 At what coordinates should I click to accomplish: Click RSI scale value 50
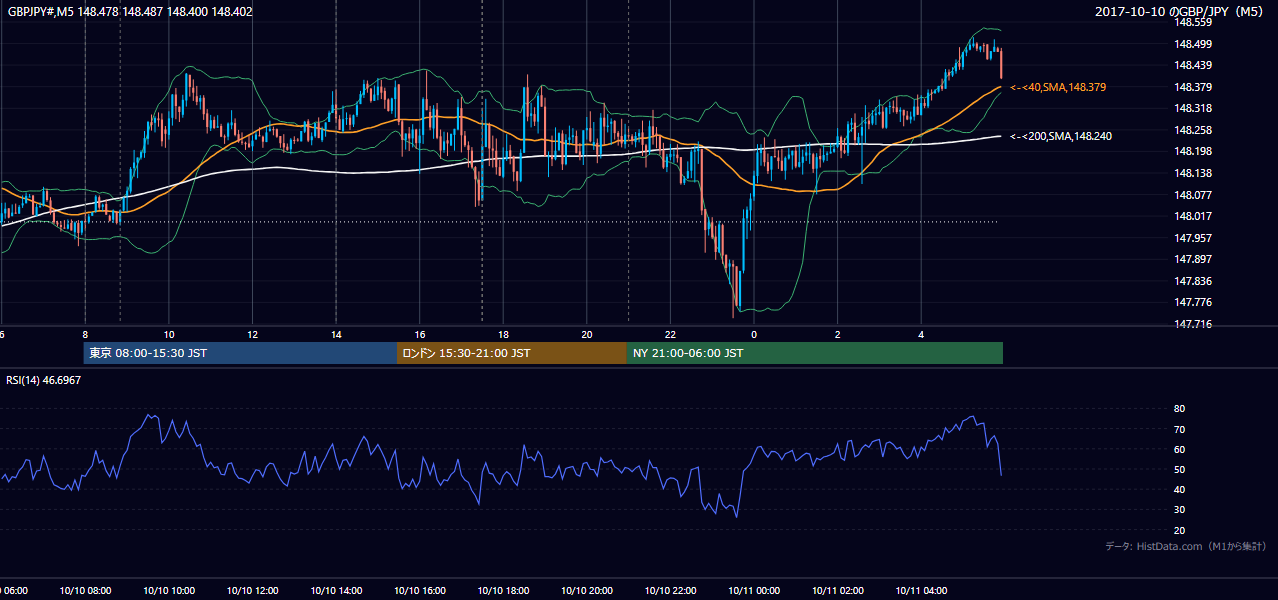pos(1180,469)
